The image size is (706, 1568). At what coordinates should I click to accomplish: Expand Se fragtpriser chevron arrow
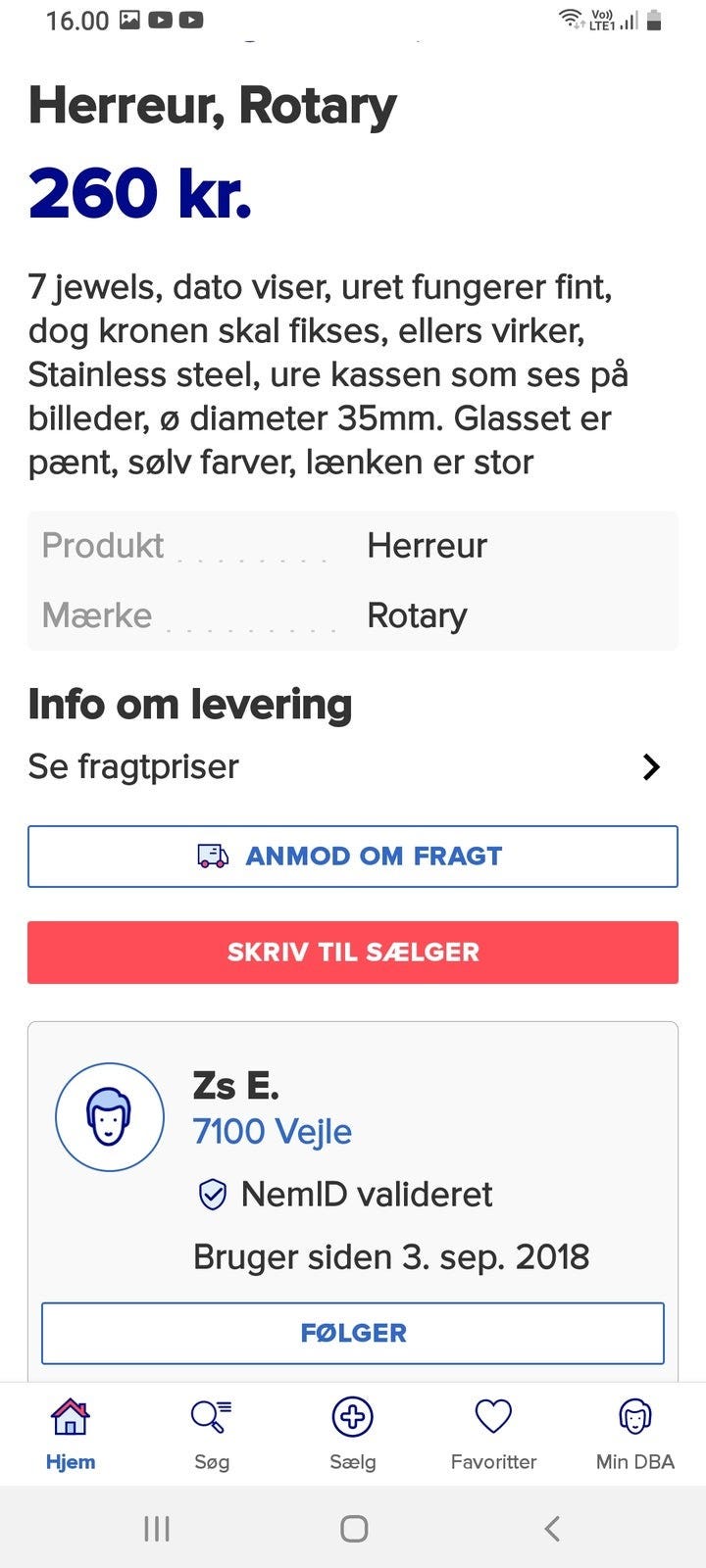pos(651,766)
